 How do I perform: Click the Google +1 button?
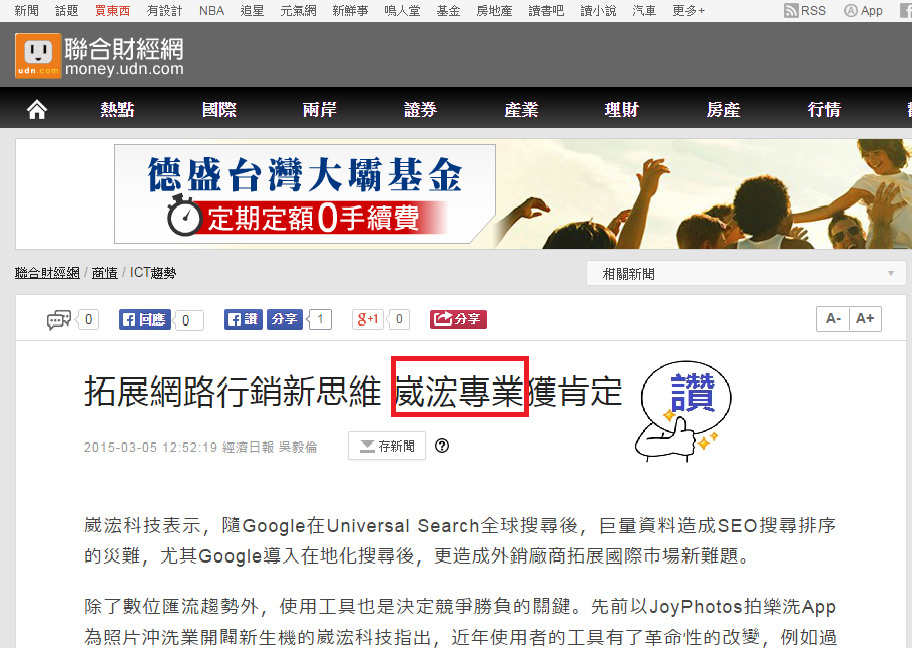point(368,319)
